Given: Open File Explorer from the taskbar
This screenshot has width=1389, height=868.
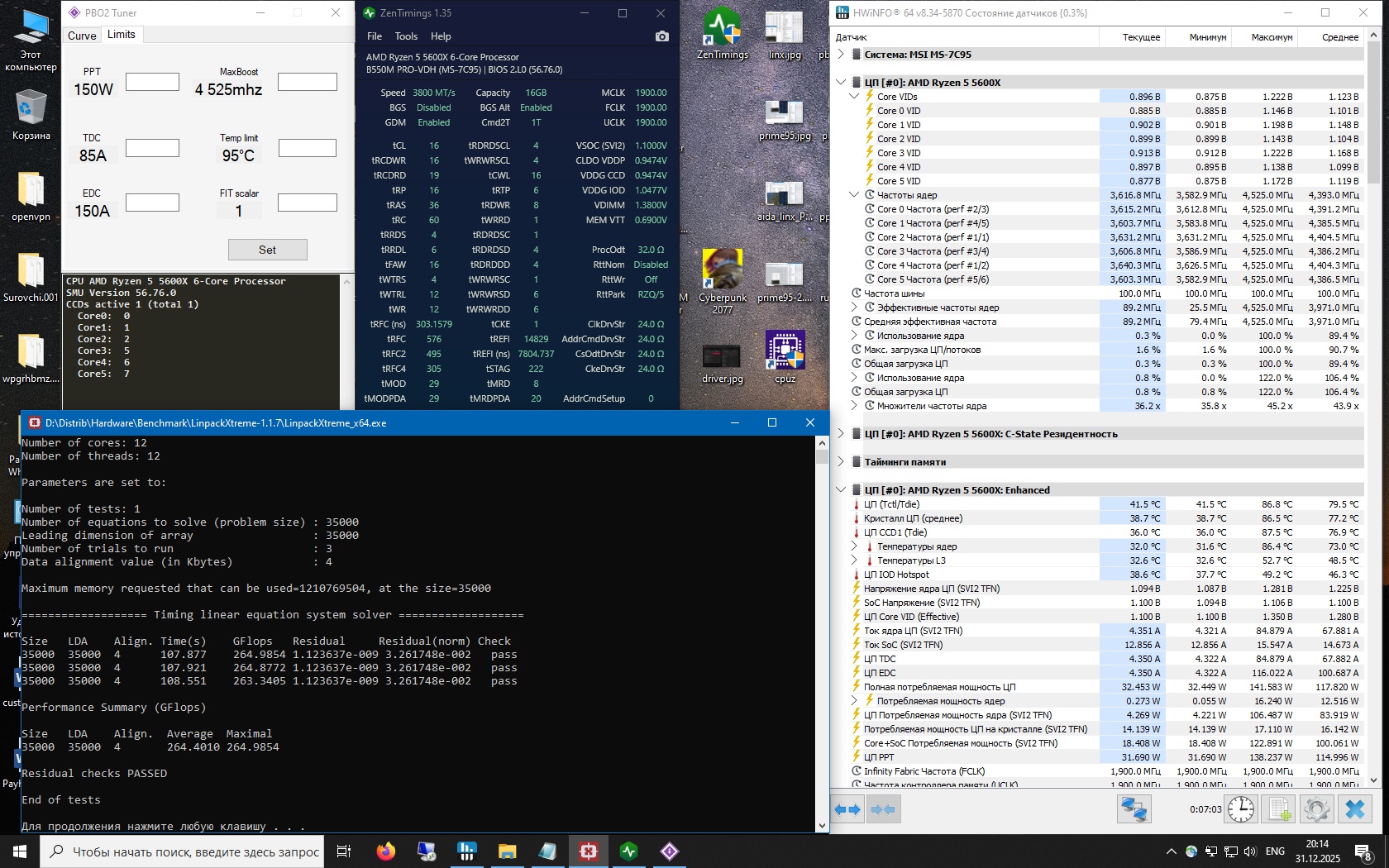Looking at the screenshot, I should tap(507, 851).
